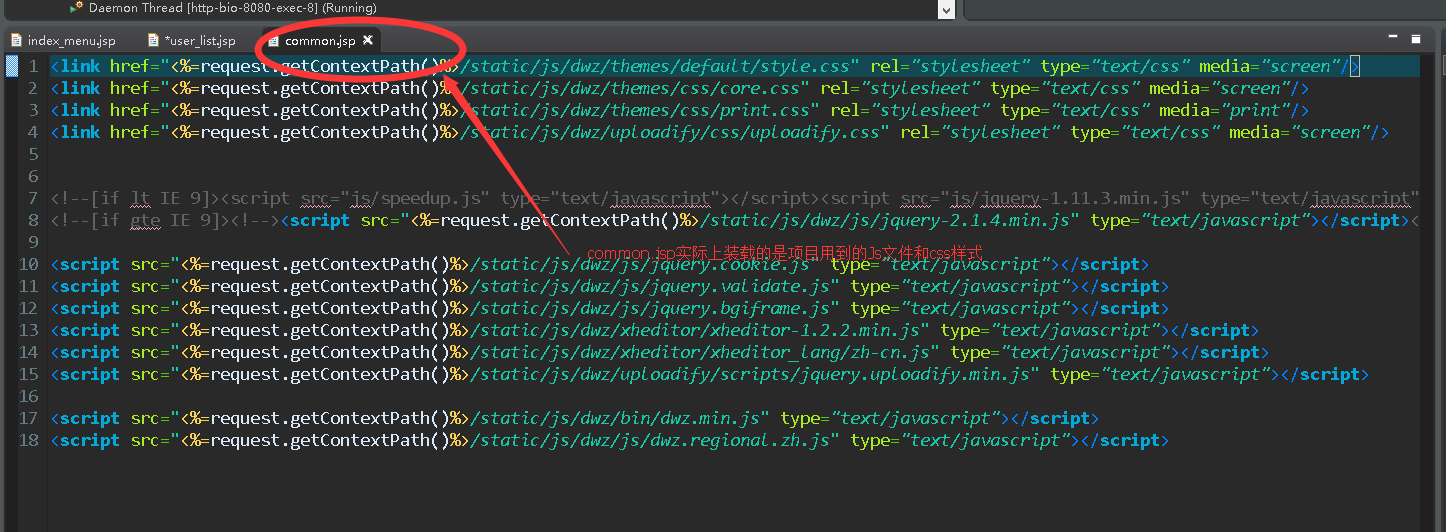
Task: Click line number 9 in the gutter
Action: point(33,242)
